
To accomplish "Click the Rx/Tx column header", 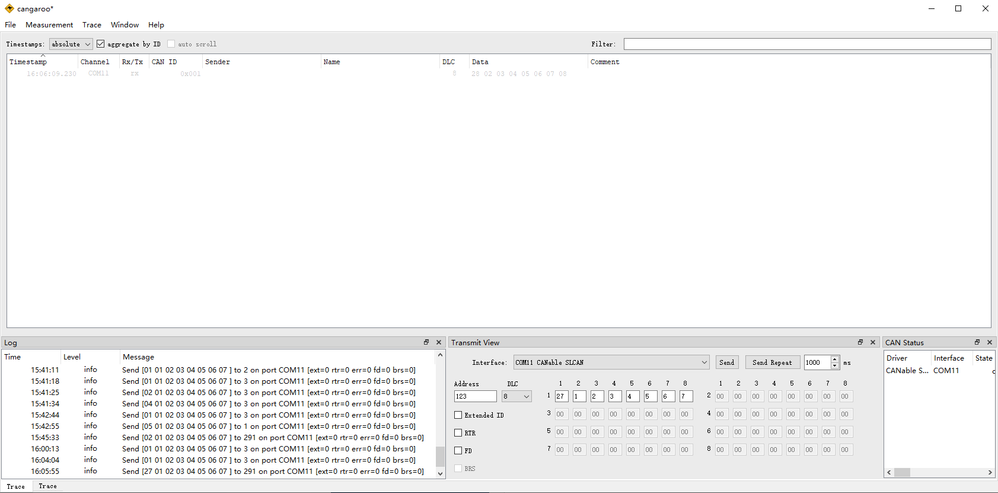I will (134, 62).
